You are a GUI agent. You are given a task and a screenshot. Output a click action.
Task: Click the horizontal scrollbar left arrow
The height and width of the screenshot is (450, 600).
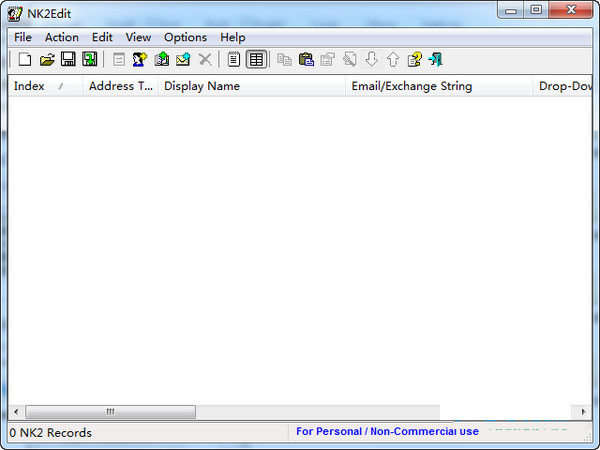(16, 412)
